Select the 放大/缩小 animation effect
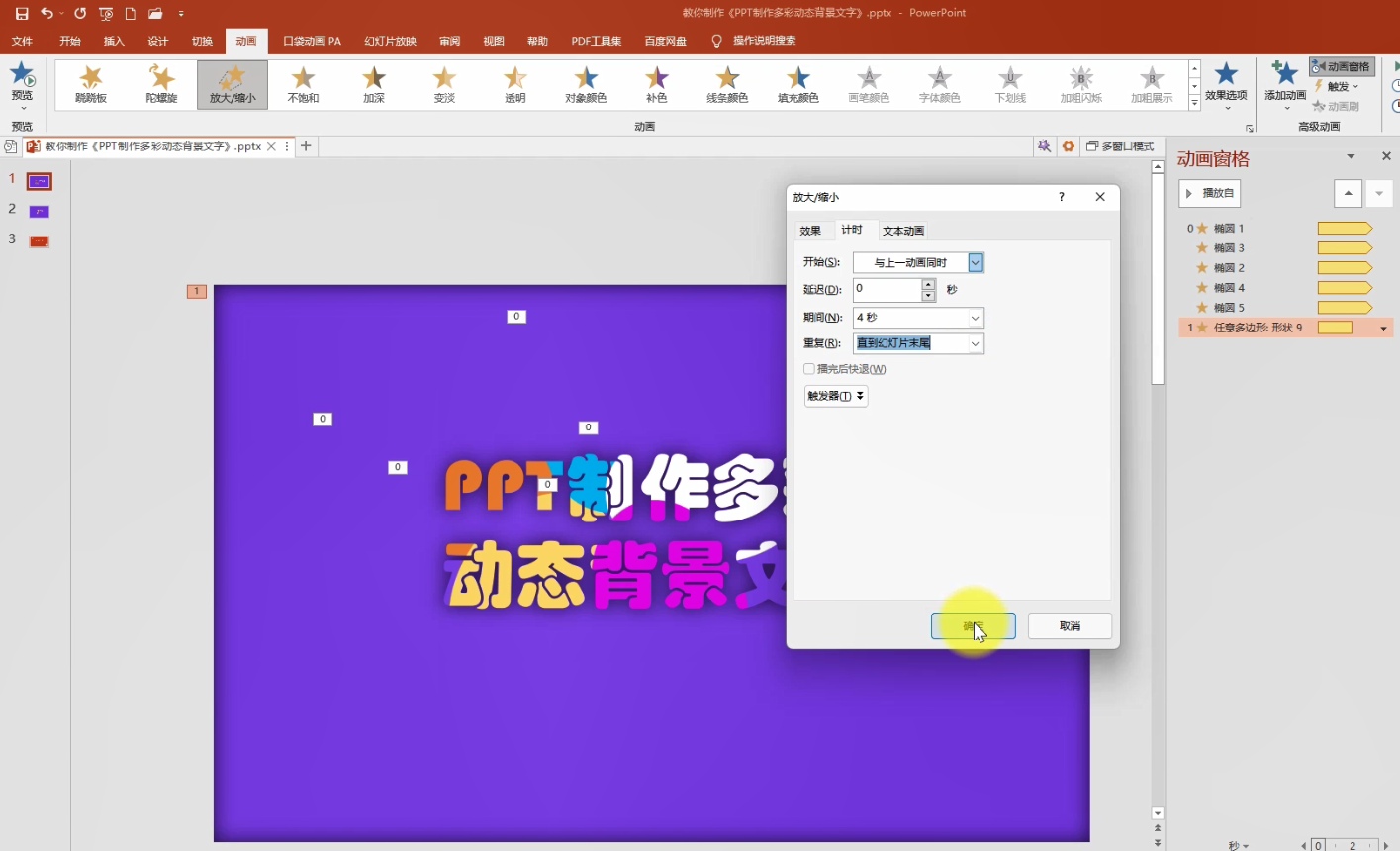Viewport: 1400px width, 851px height. coord(233,85)
